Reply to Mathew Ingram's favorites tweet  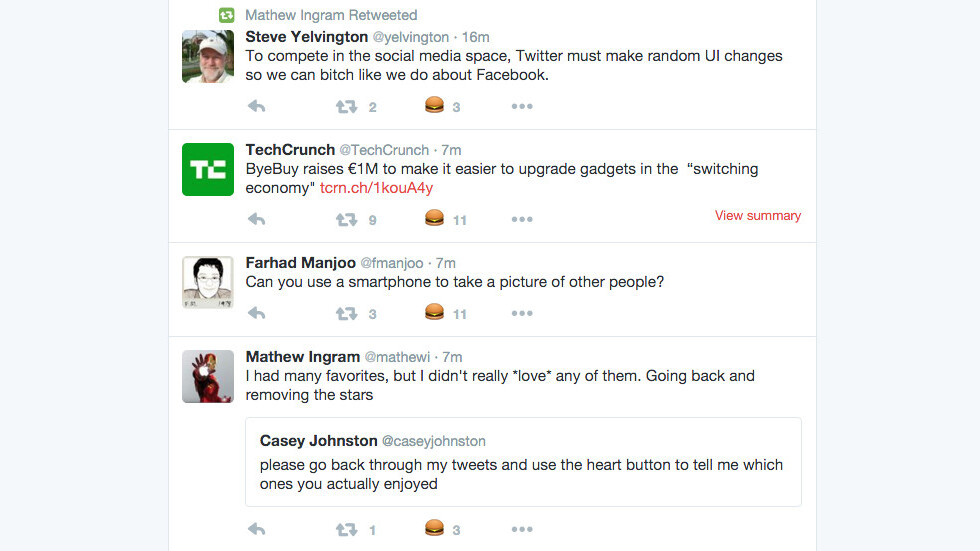(x=256, y=529)
